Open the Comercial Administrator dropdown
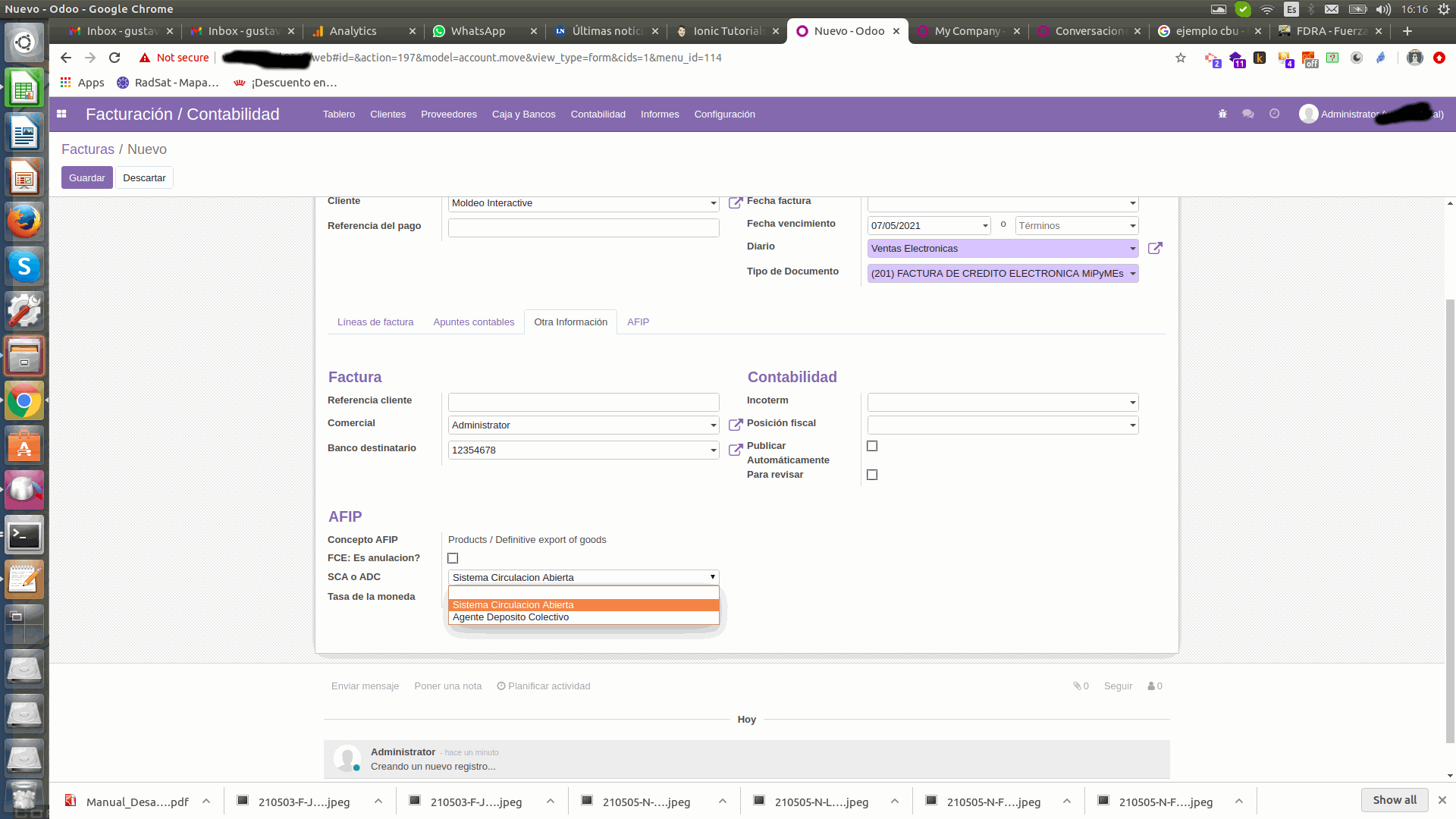 [x=713, y=425]
